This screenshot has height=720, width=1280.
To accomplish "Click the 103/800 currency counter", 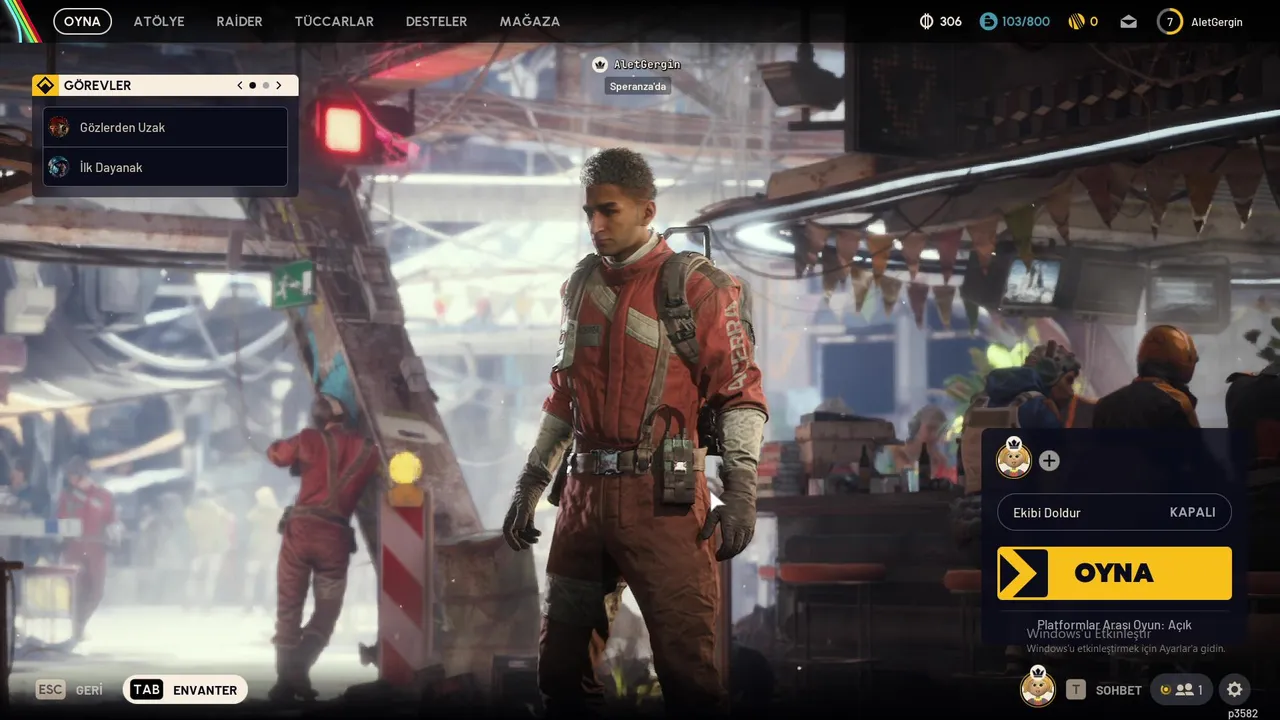I will point(1025,21).
